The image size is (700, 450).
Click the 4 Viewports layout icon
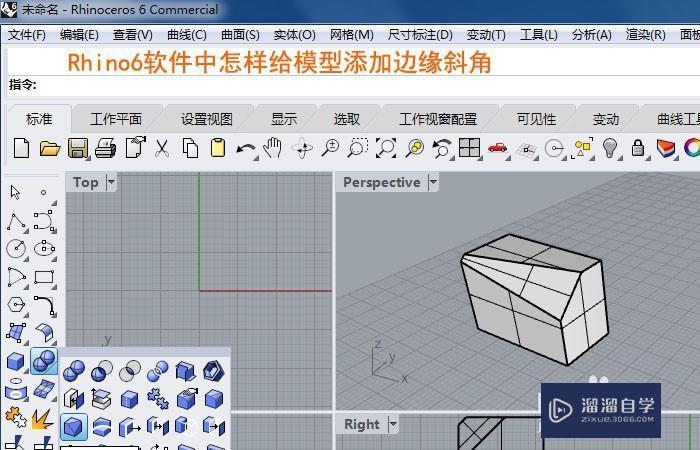click(x=470, y=148)
